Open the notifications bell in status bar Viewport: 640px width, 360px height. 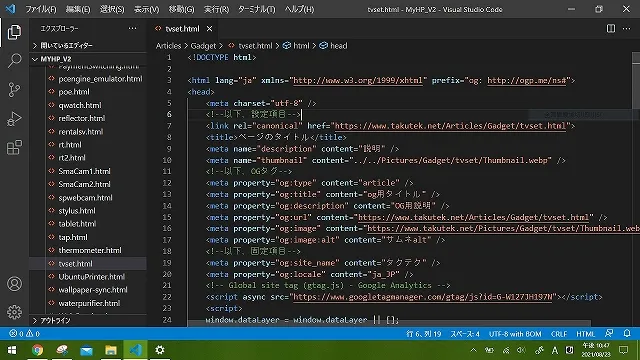[x=627, y=333]
